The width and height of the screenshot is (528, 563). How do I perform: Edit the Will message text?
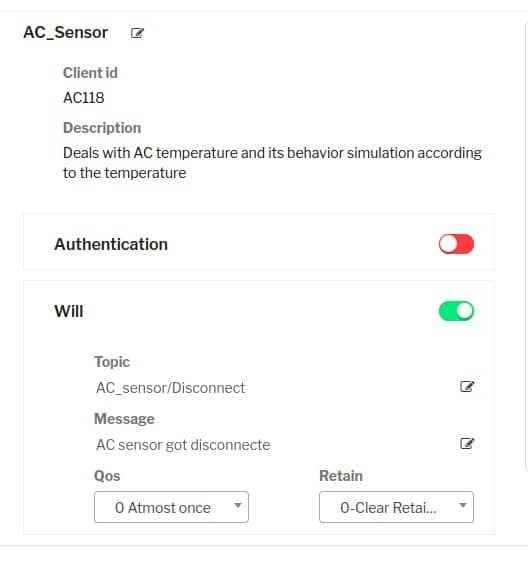(467, 443)
